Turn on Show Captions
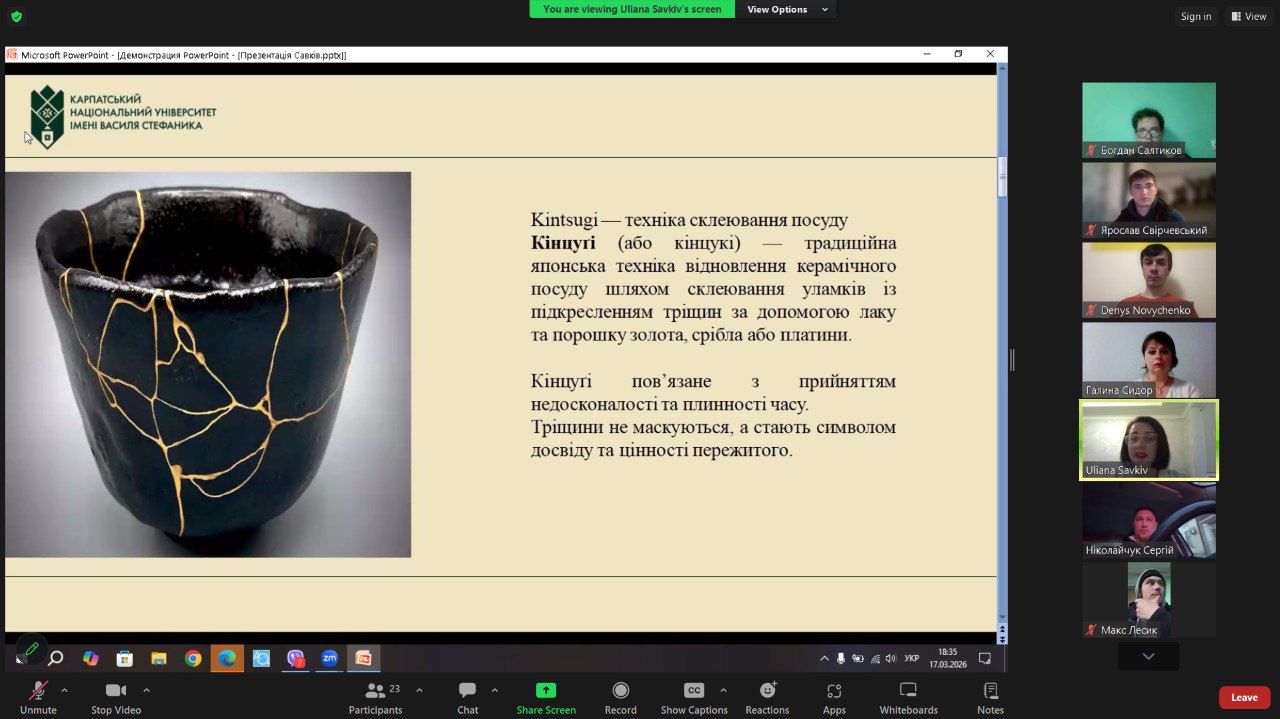Screen dimensions: 1280x719 [x=693, y=691]
